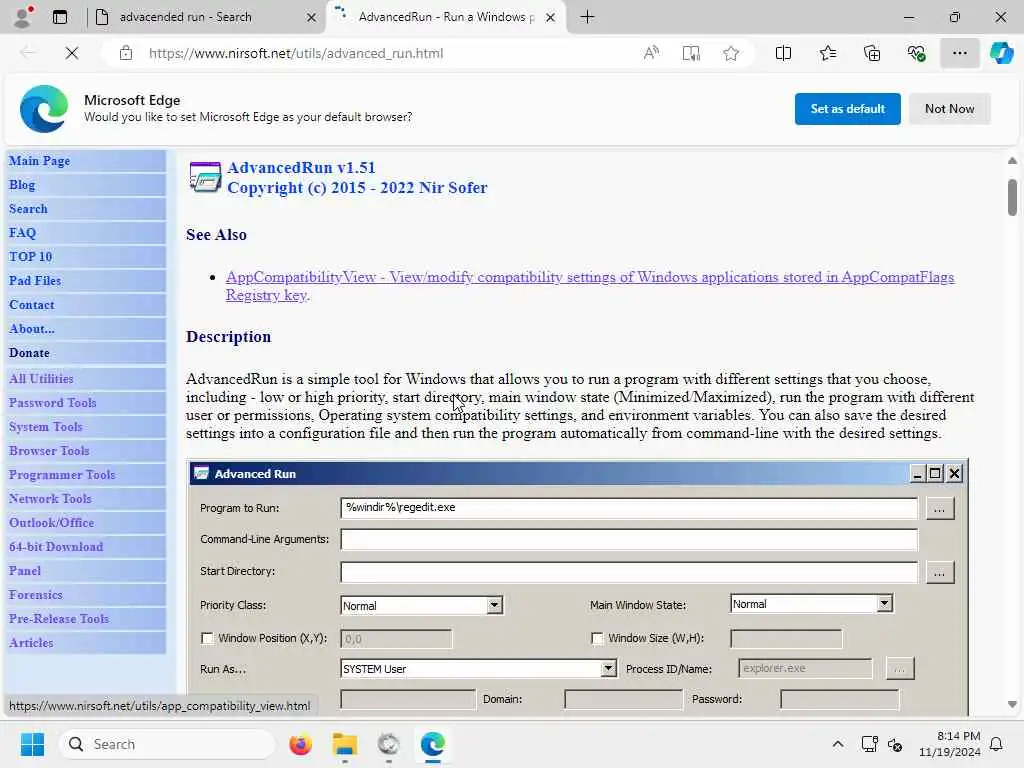Close the 'advacended run - Search' tab
1024x768 pixels.
pos(312,18)
